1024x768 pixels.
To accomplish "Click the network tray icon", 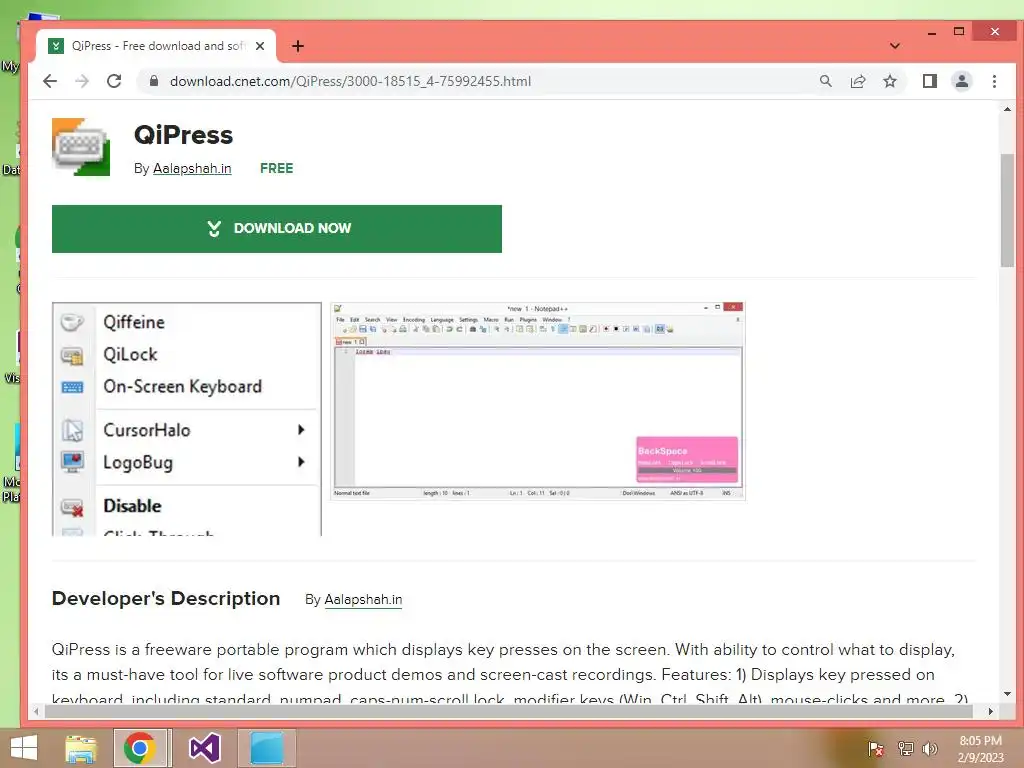I will click(x=906, y=748).
